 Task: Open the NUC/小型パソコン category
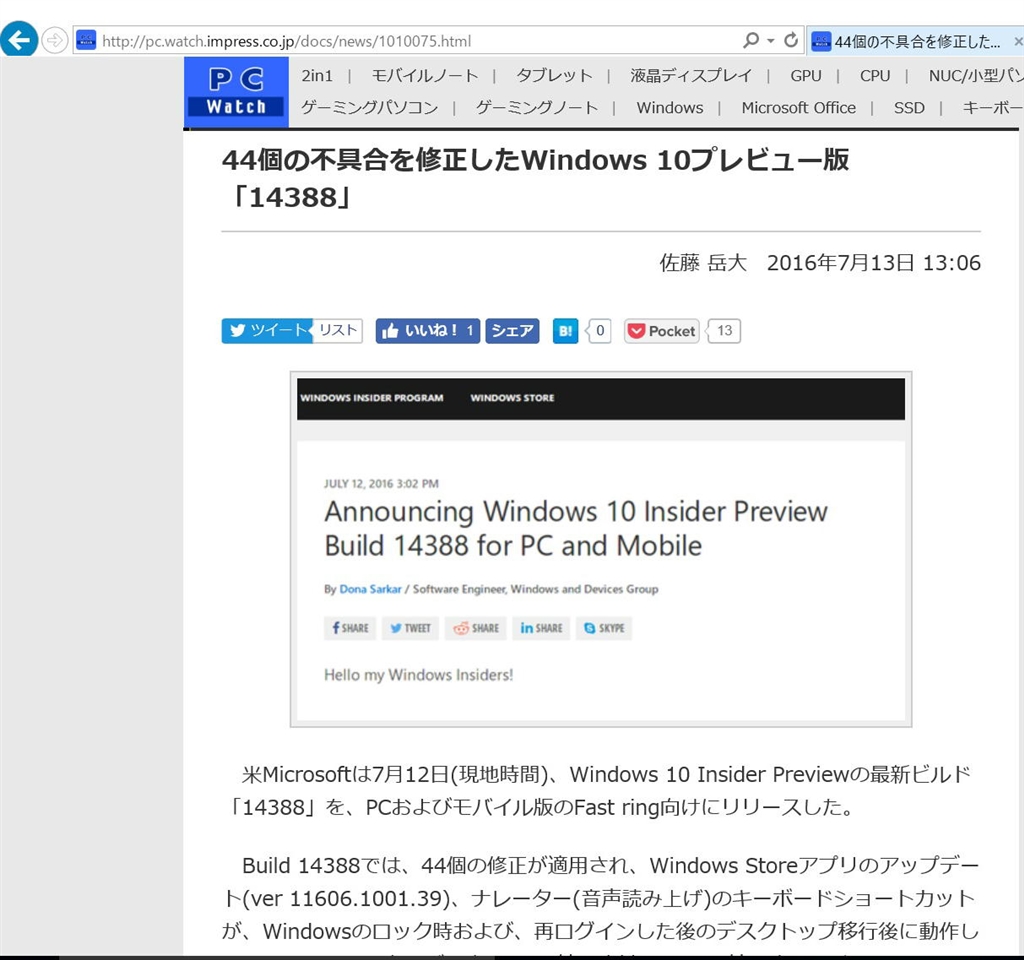(x=976, y=76)
